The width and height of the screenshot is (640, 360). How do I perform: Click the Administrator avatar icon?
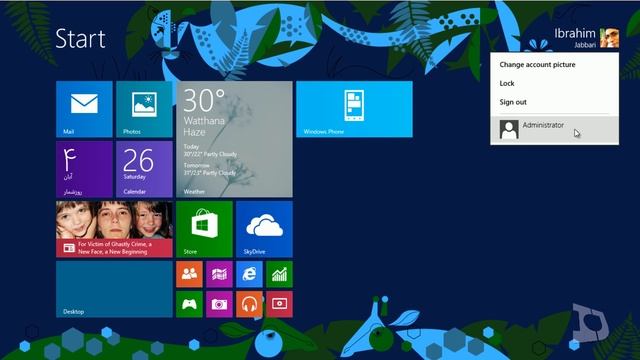[x=509, y=129]
